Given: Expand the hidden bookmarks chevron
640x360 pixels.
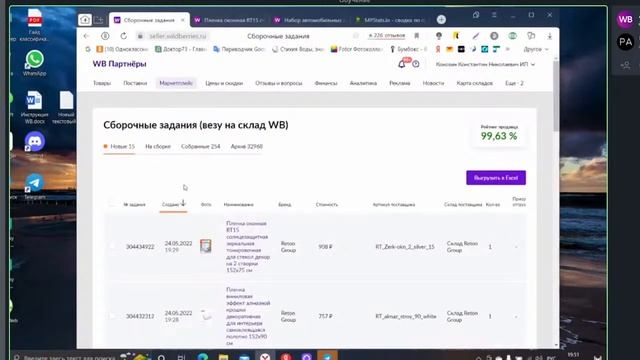Looking at the screenshot, I should click(508, 49).
